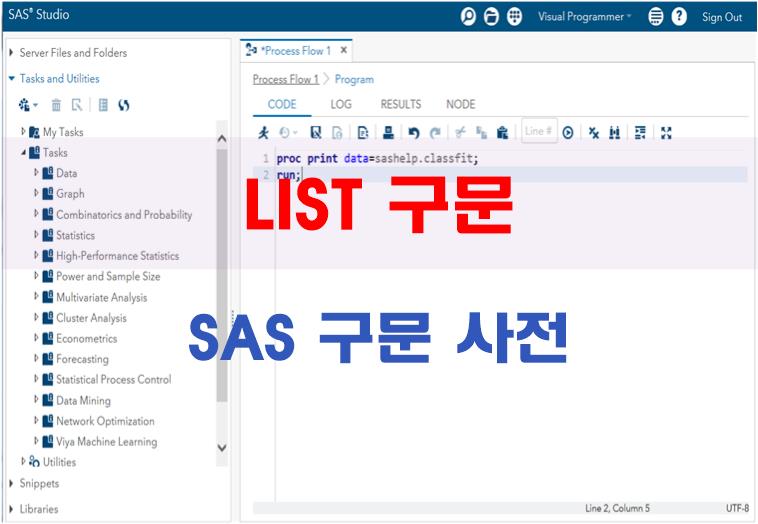Select Combinatorics and Probability folder
758x524 pixels.
click(x=124, y=215)
